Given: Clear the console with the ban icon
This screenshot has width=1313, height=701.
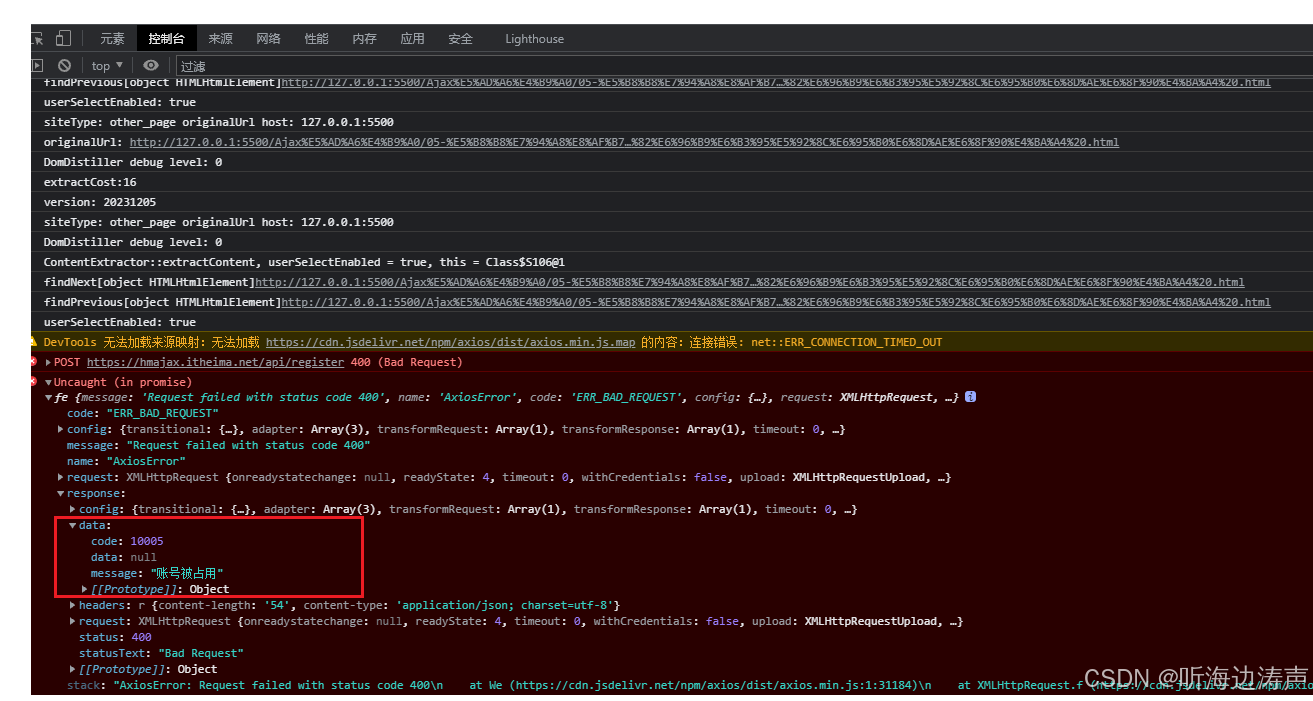Looking at the screenshot, I should pos(64,65).
